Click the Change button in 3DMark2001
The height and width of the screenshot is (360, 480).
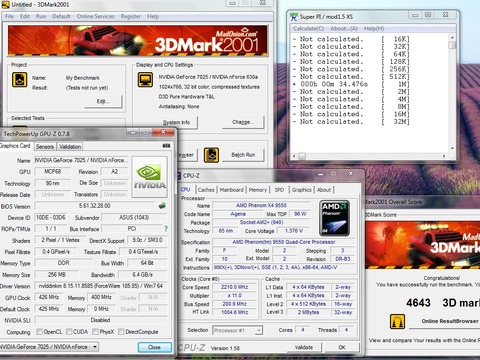pyautogui.click(x=243, y=122)
